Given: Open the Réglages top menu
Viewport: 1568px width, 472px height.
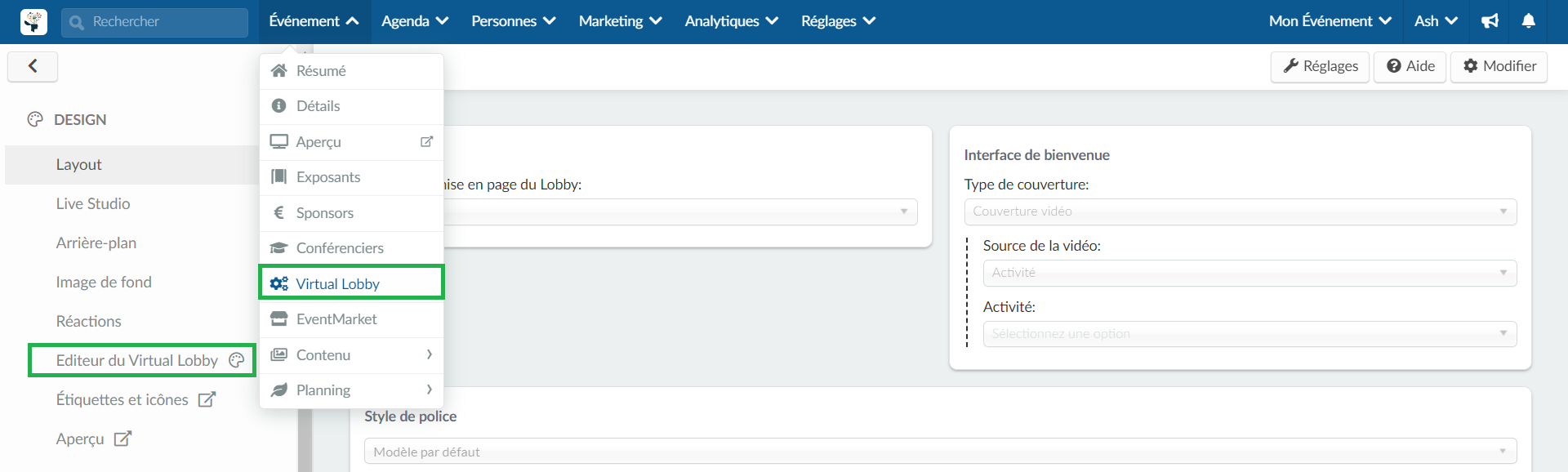Looking at the screenshot, I should coord(838,21).
